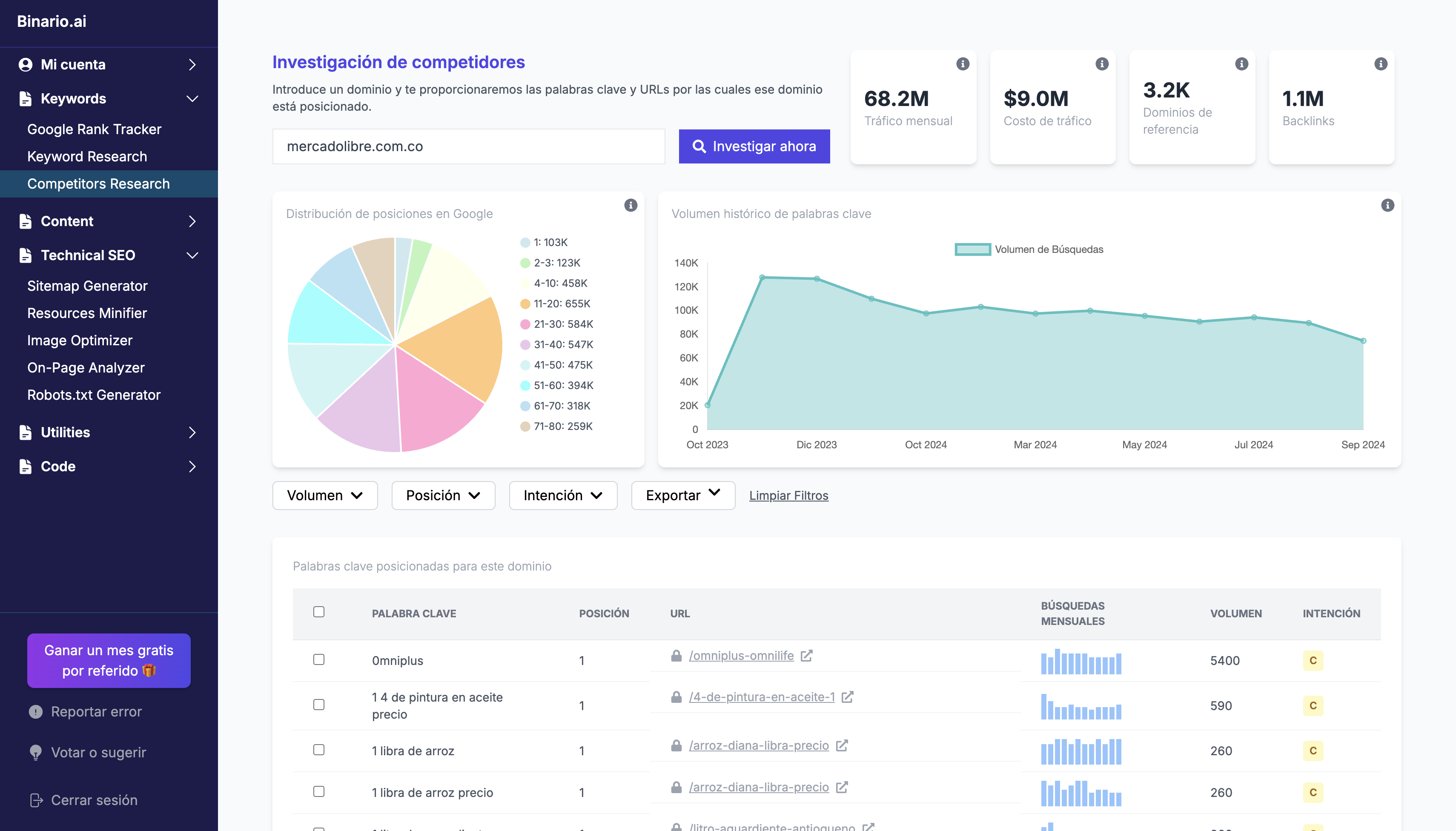The height and width of the screenshot is (831, 1456).
Task: Open the /4-de-pintura-en-aceite-1 URL link
Action: [x=761, y=697]
